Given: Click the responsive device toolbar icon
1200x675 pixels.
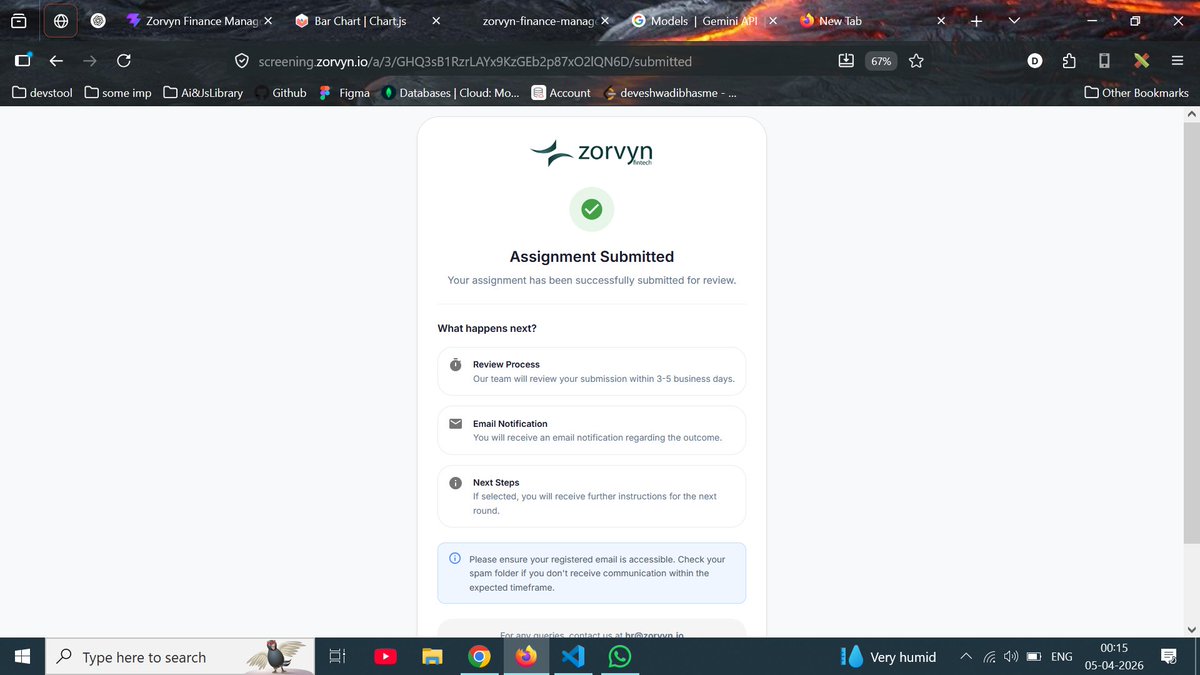Looking at the screenshot, I should click(1104, 61).
